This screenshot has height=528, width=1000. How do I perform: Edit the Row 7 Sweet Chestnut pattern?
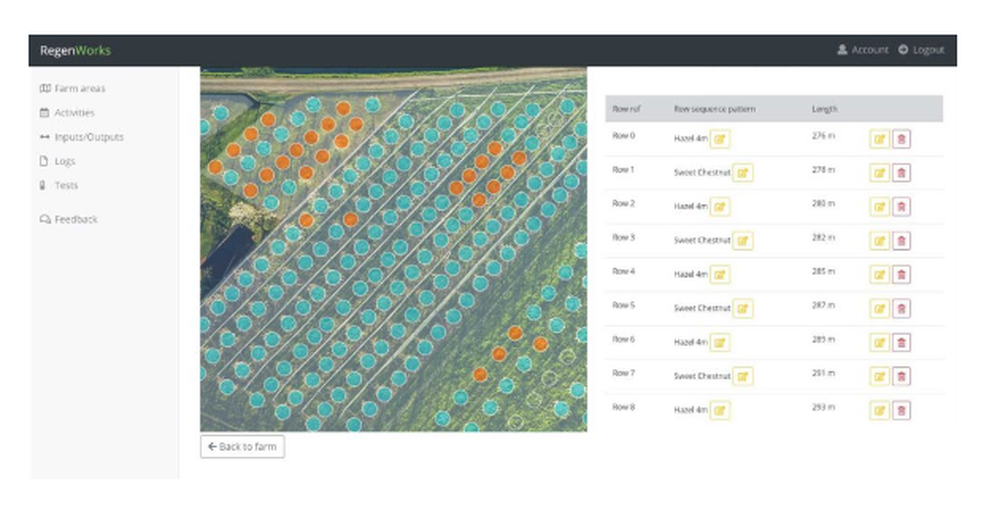(x=742, y=376)
